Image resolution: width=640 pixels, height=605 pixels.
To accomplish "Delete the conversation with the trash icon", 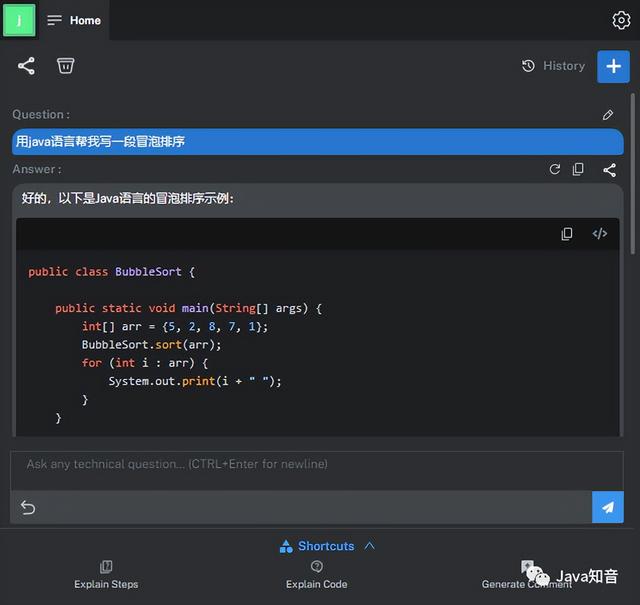I will (x=65, y=66).
